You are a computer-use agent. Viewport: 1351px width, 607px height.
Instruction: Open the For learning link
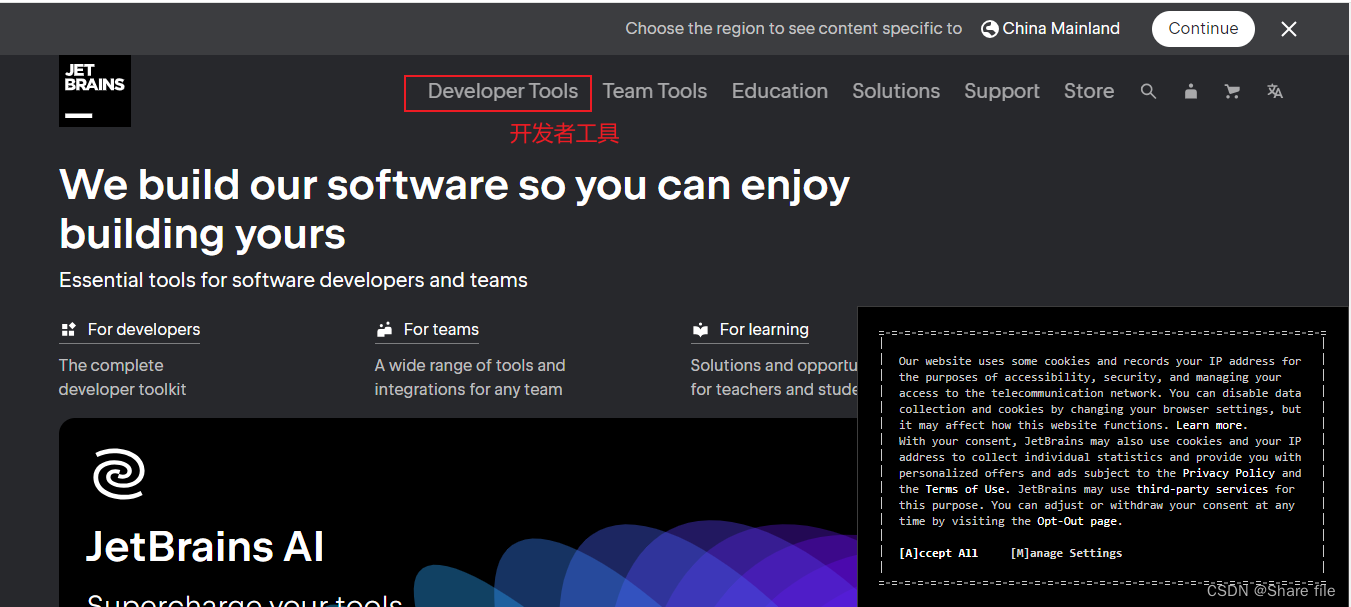click(764, 329)
